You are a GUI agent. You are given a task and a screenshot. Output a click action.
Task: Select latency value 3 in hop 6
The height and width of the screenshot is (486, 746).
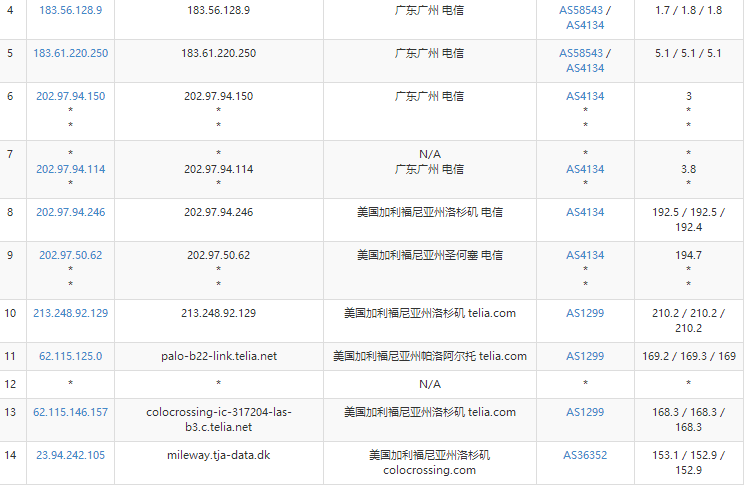pos(688,96)
